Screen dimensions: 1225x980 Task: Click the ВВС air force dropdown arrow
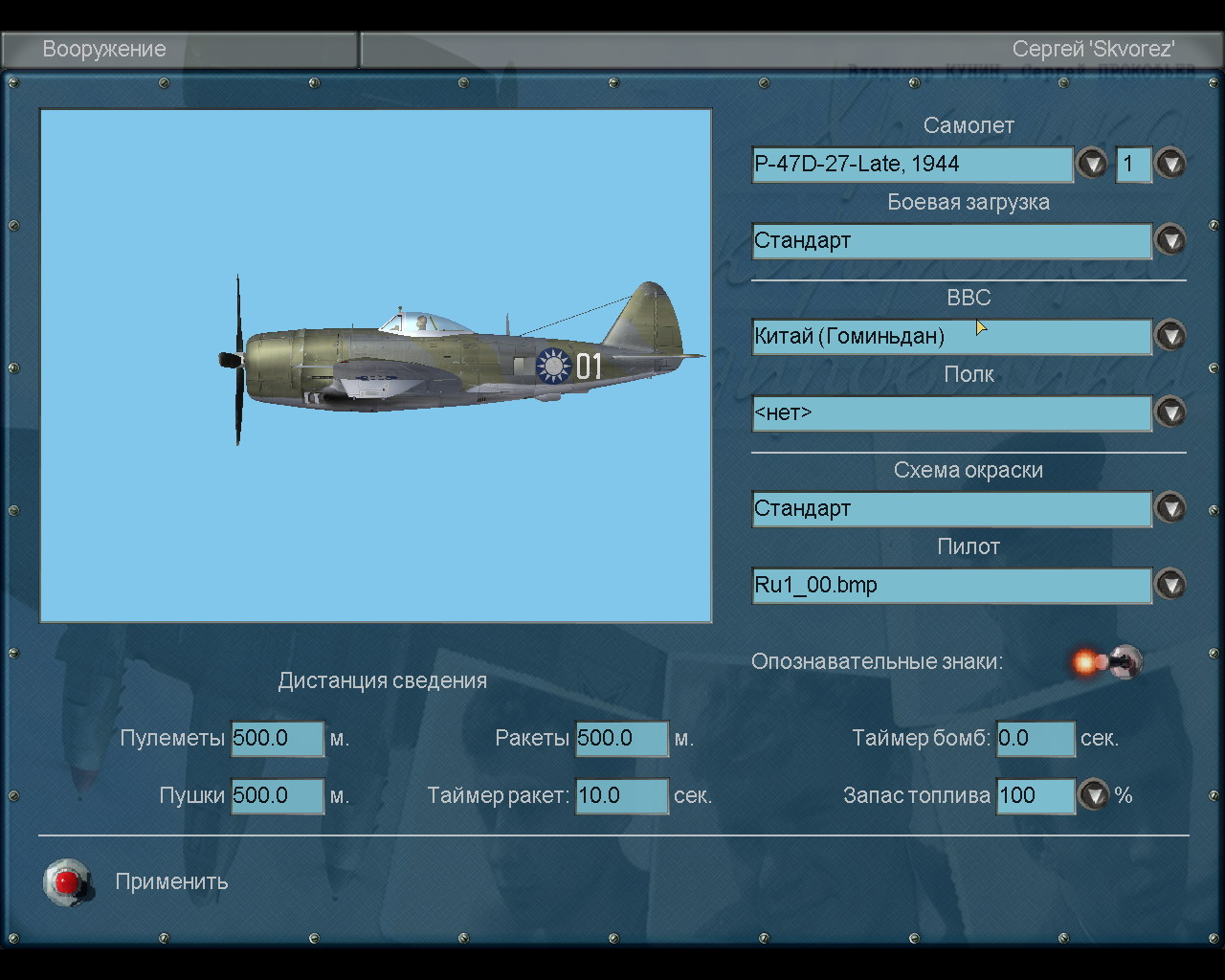pos(1169,336)
